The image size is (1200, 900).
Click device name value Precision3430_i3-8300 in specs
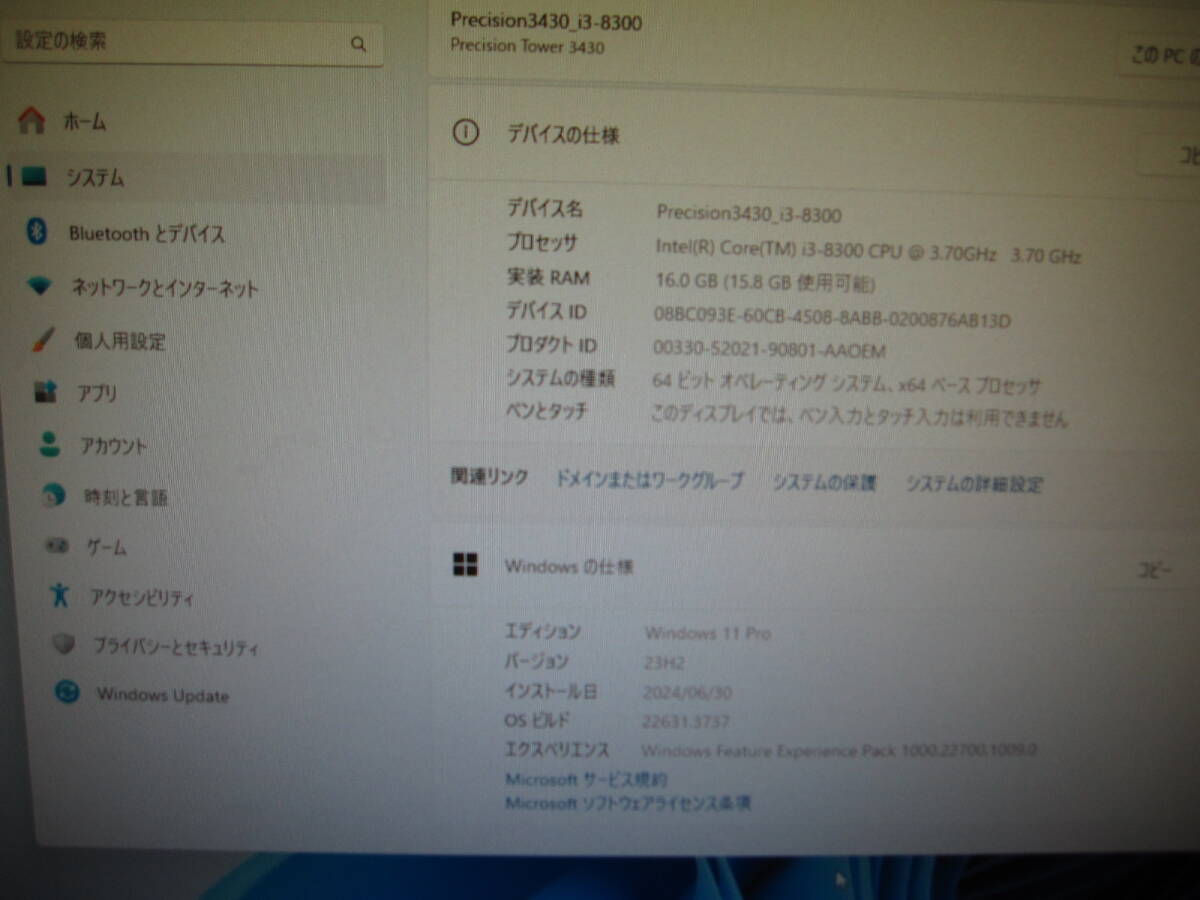(748, 213)
